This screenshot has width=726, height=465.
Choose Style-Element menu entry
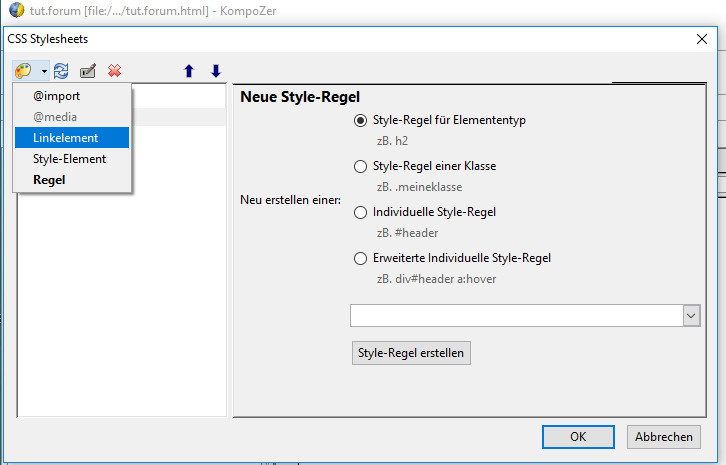(x=72, y=159)
